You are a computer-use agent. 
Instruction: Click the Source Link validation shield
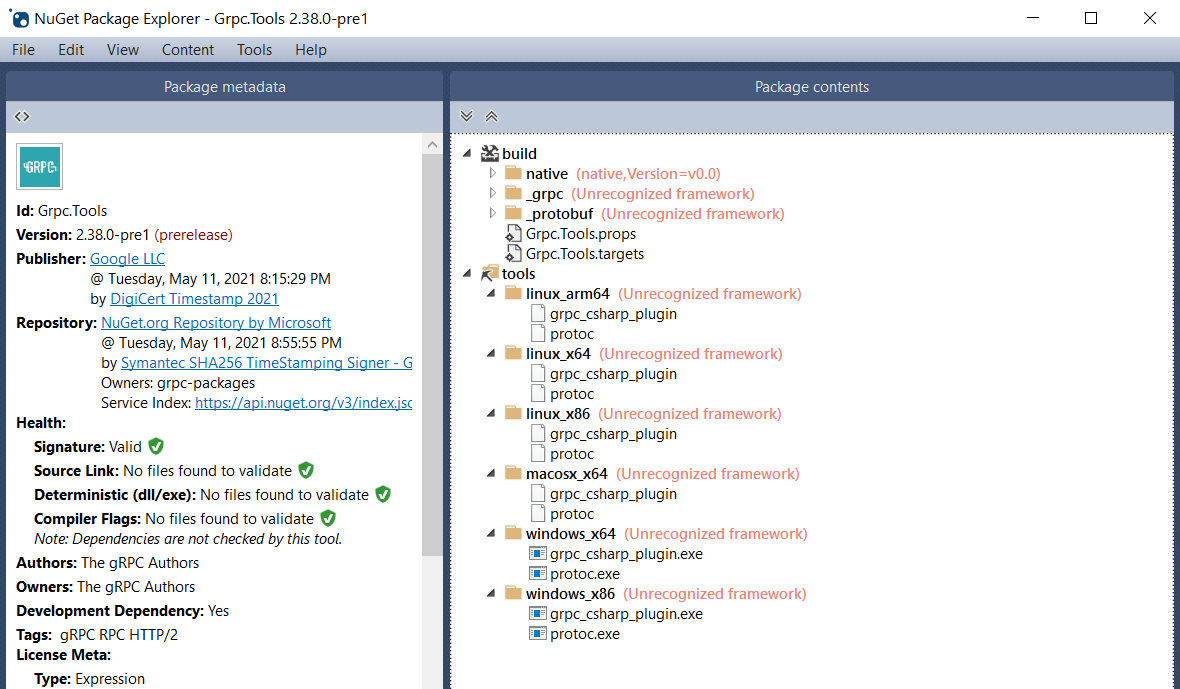(306, 470)
